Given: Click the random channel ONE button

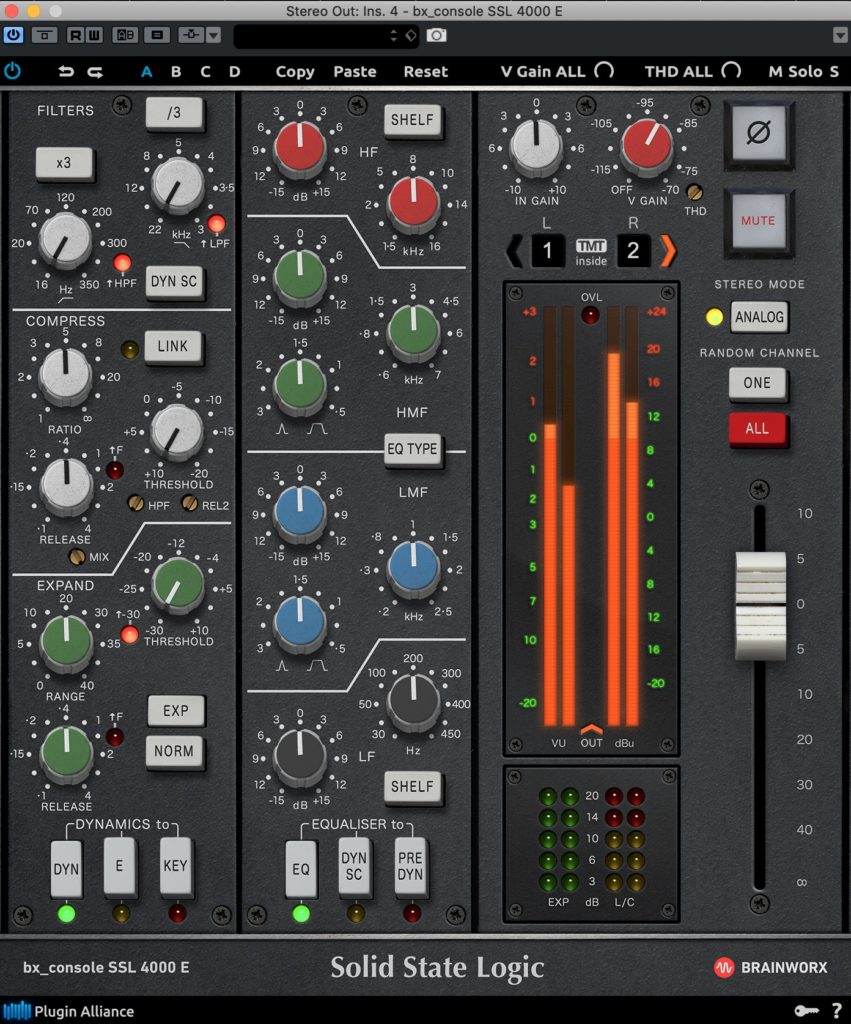Looking at the screenshot, I should 757,383.
